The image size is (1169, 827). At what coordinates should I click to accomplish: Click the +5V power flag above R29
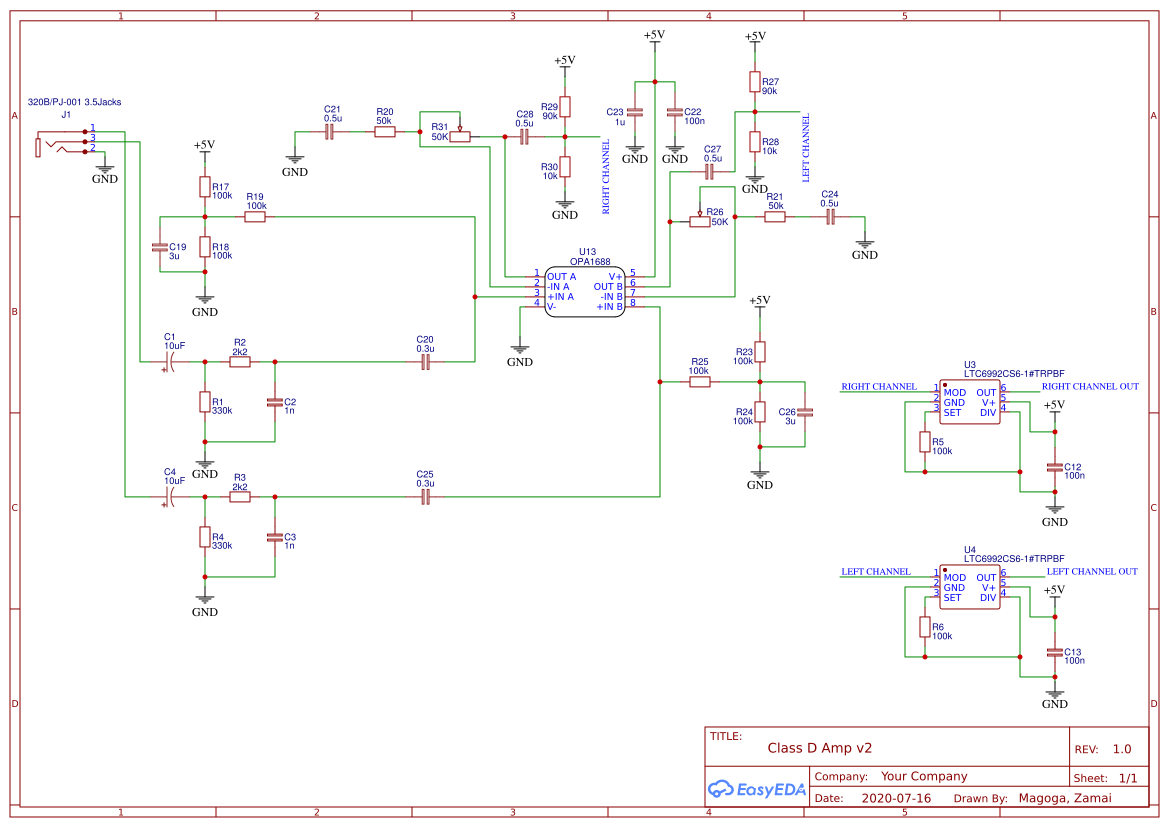pos(565,62)
